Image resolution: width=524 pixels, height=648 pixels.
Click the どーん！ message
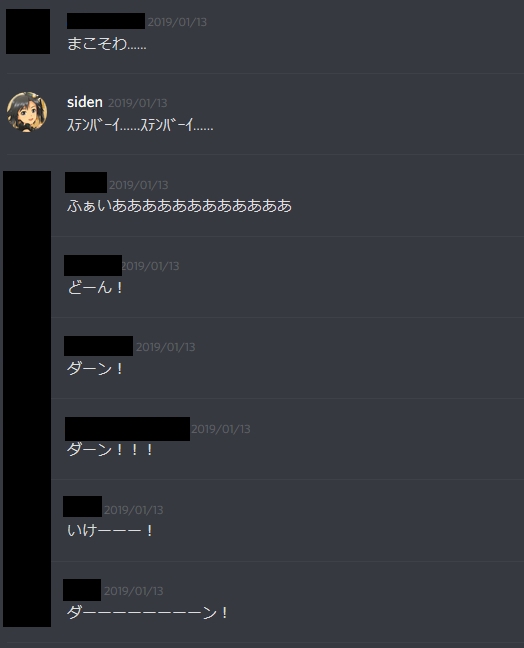[x=95, y=287]
